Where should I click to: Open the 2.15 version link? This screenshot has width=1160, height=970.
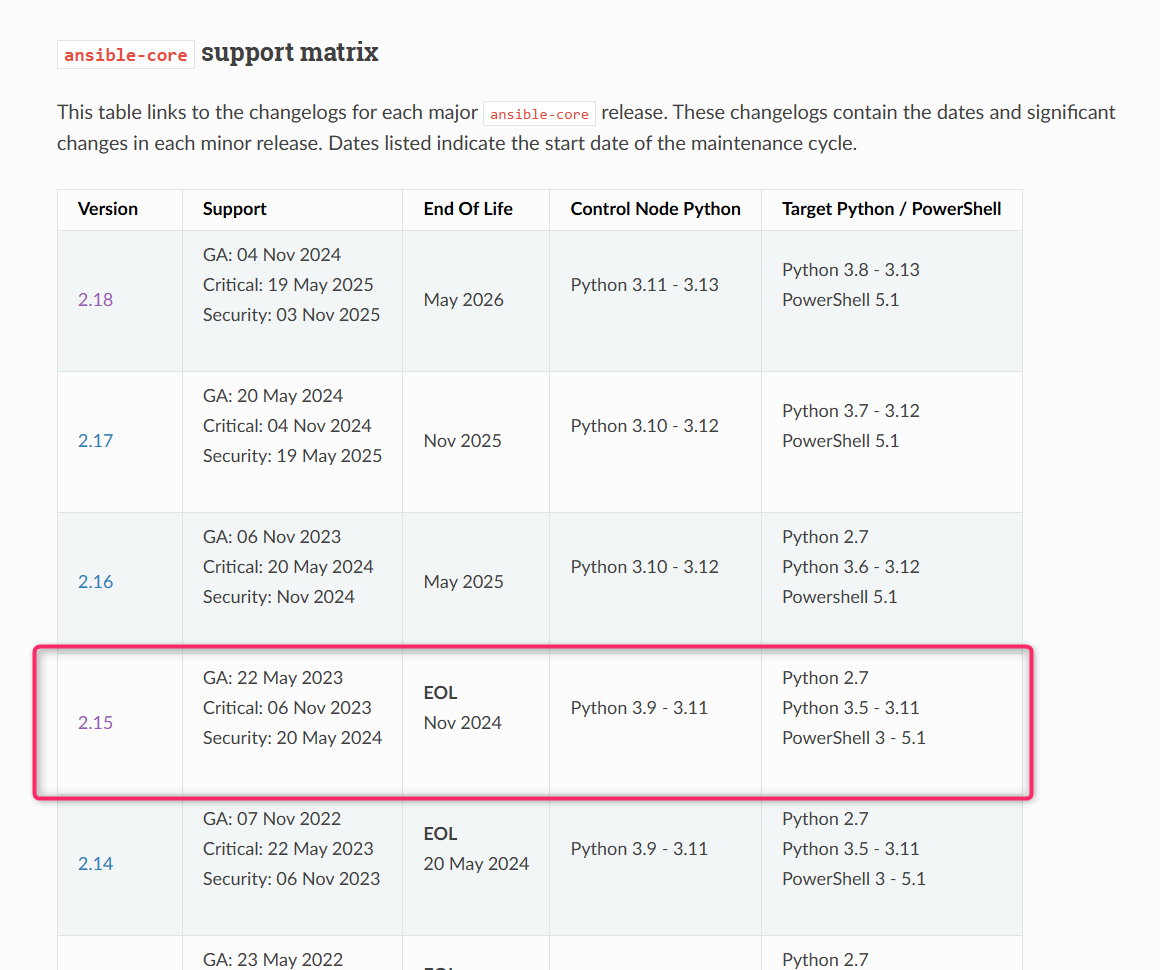(x=95, y=723)
